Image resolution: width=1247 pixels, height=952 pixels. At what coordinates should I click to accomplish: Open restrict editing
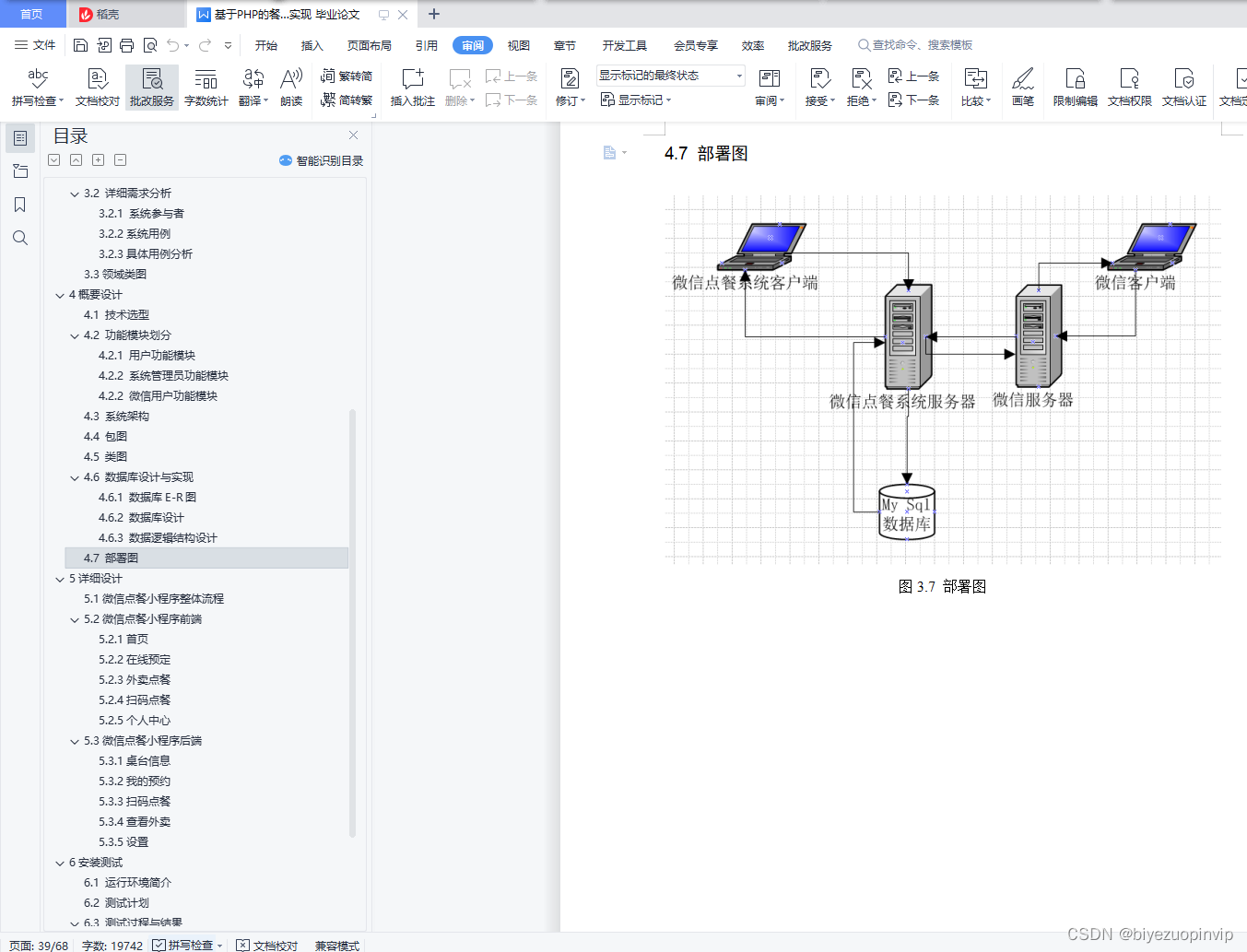point(1075,88)
